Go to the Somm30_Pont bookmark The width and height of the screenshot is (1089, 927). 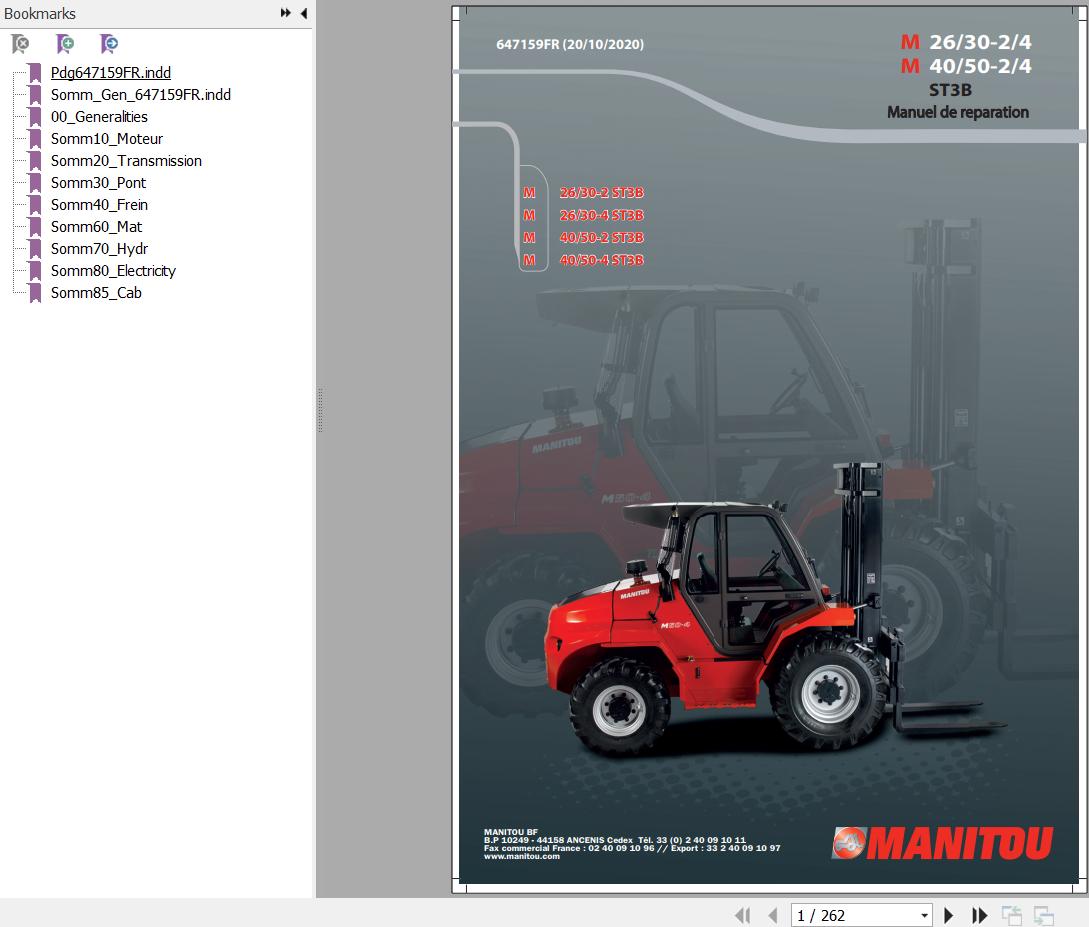[98, 183]
